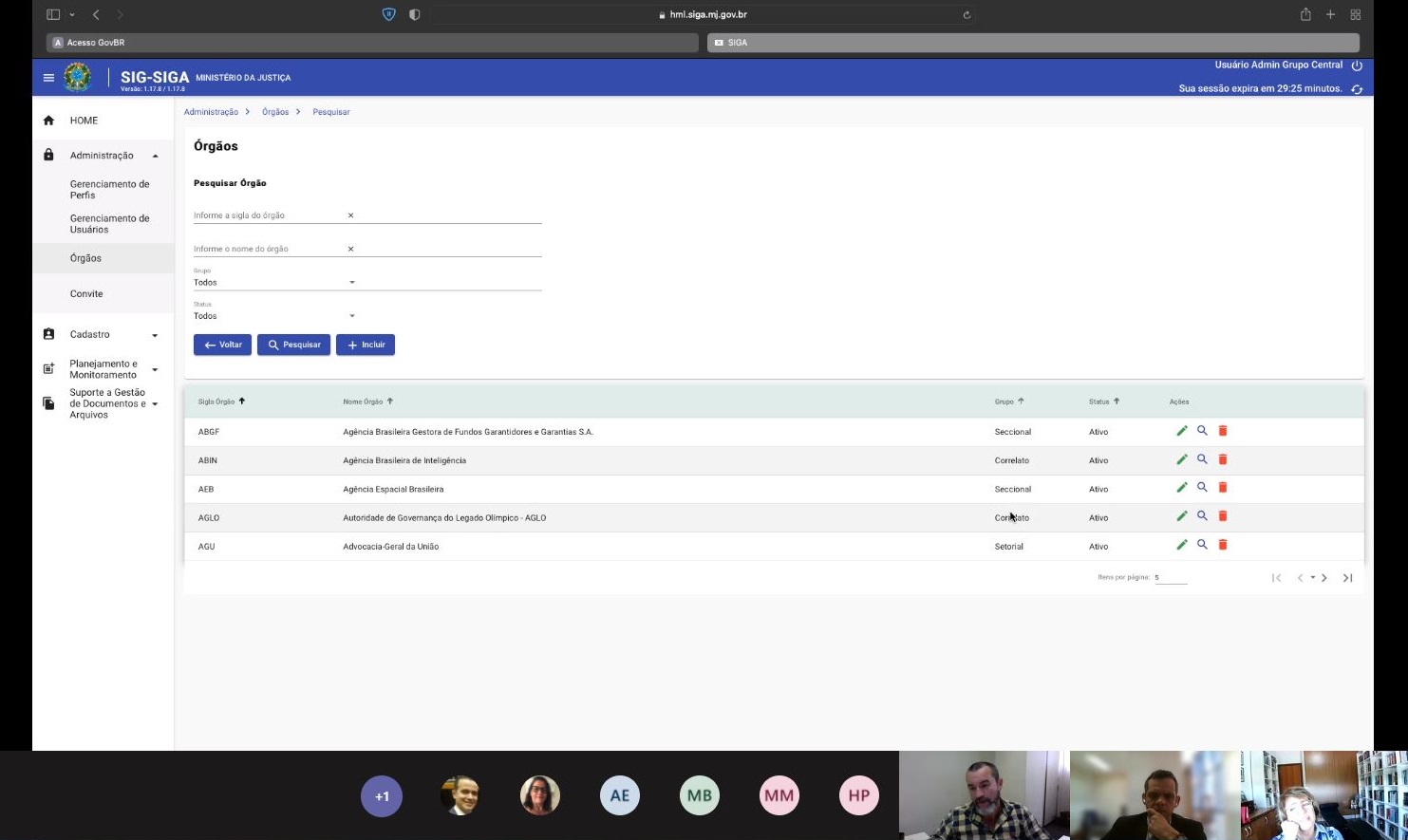Image resolution: width=1408 pixels, height=840 pixels.
Task: Click the Pesquisar button
Action: pyautogui.click(x=293, y=345)
